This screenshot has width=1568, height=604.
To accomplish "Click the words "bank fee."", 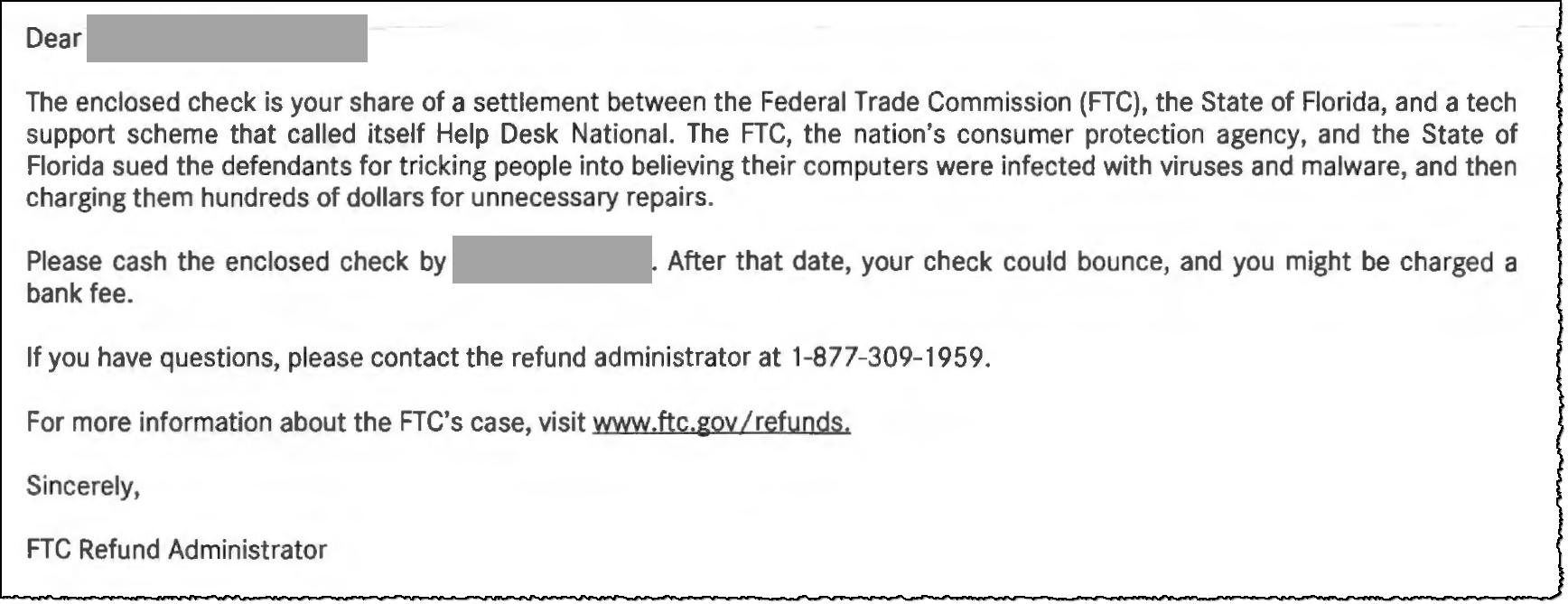I will (79, 294).
